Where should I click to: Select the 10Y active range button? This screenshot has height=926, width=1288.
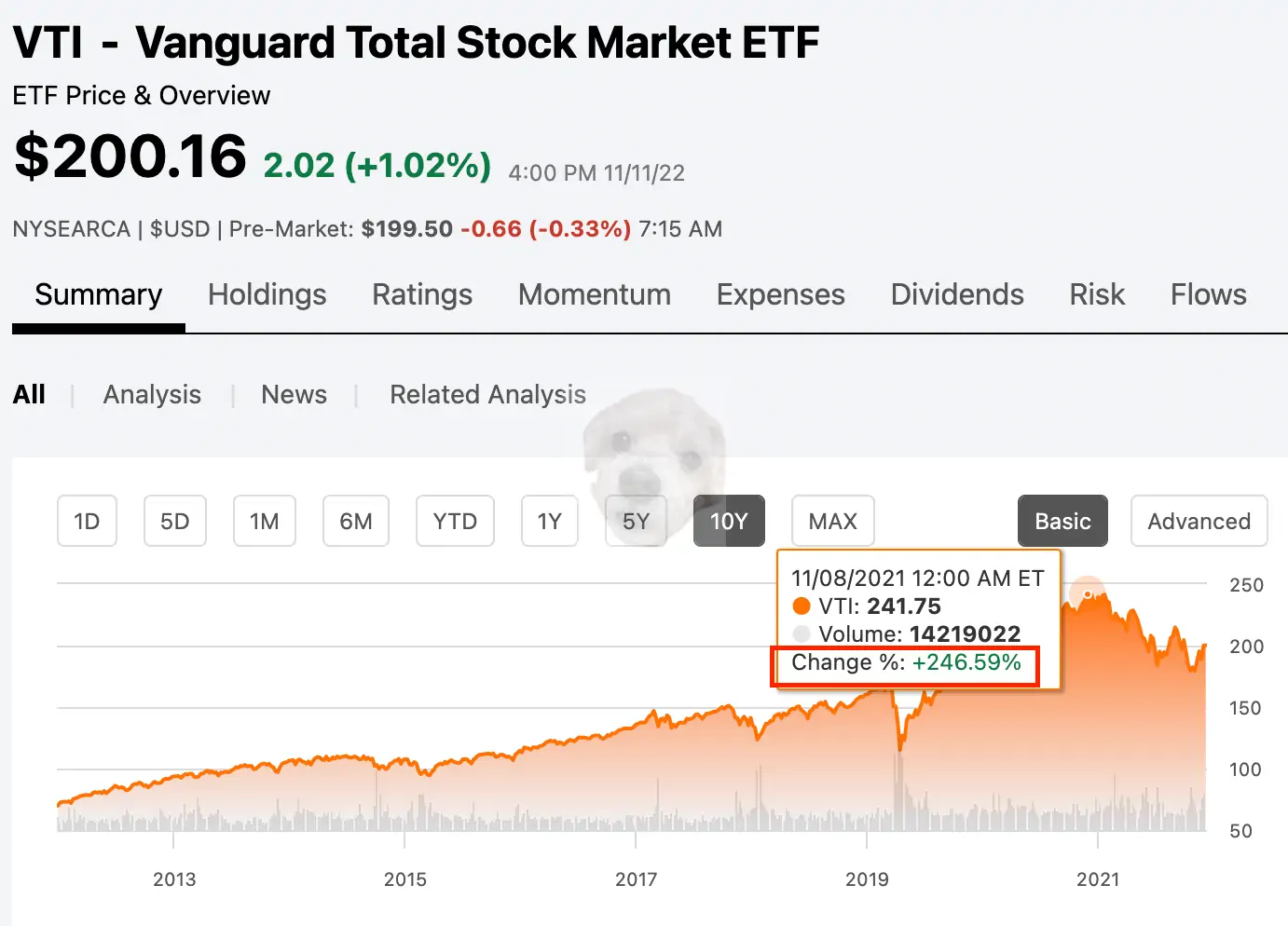click(729, 521)
